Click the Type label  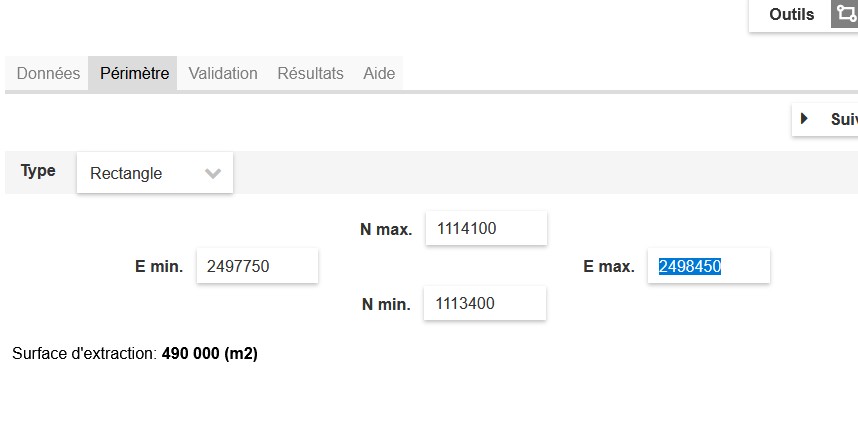click(x=38, y=171)
